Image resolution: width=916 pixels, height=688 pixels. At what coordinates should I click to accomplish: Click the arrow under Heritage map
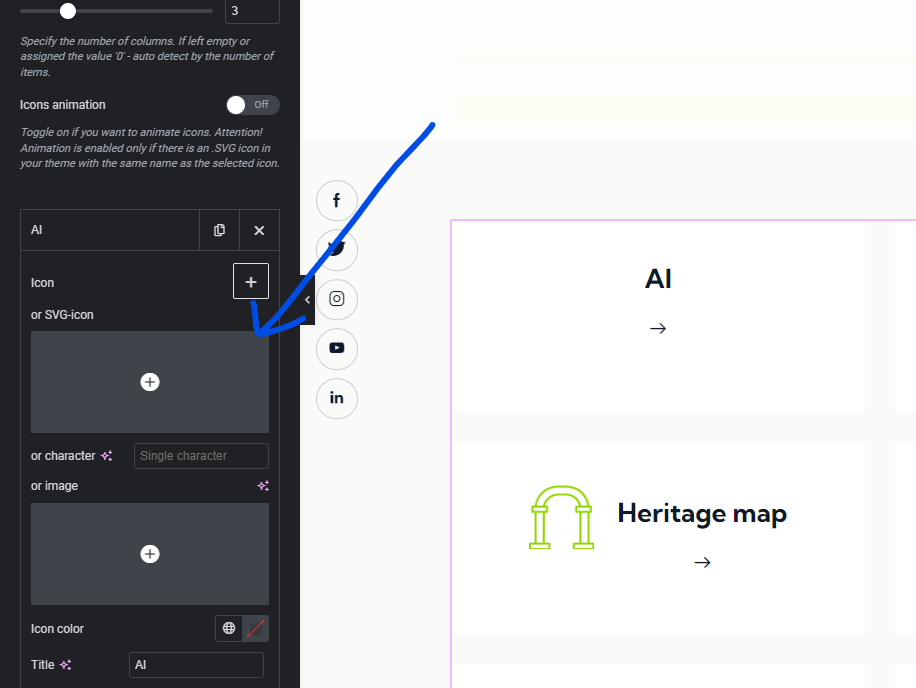[x=702, y=562]
